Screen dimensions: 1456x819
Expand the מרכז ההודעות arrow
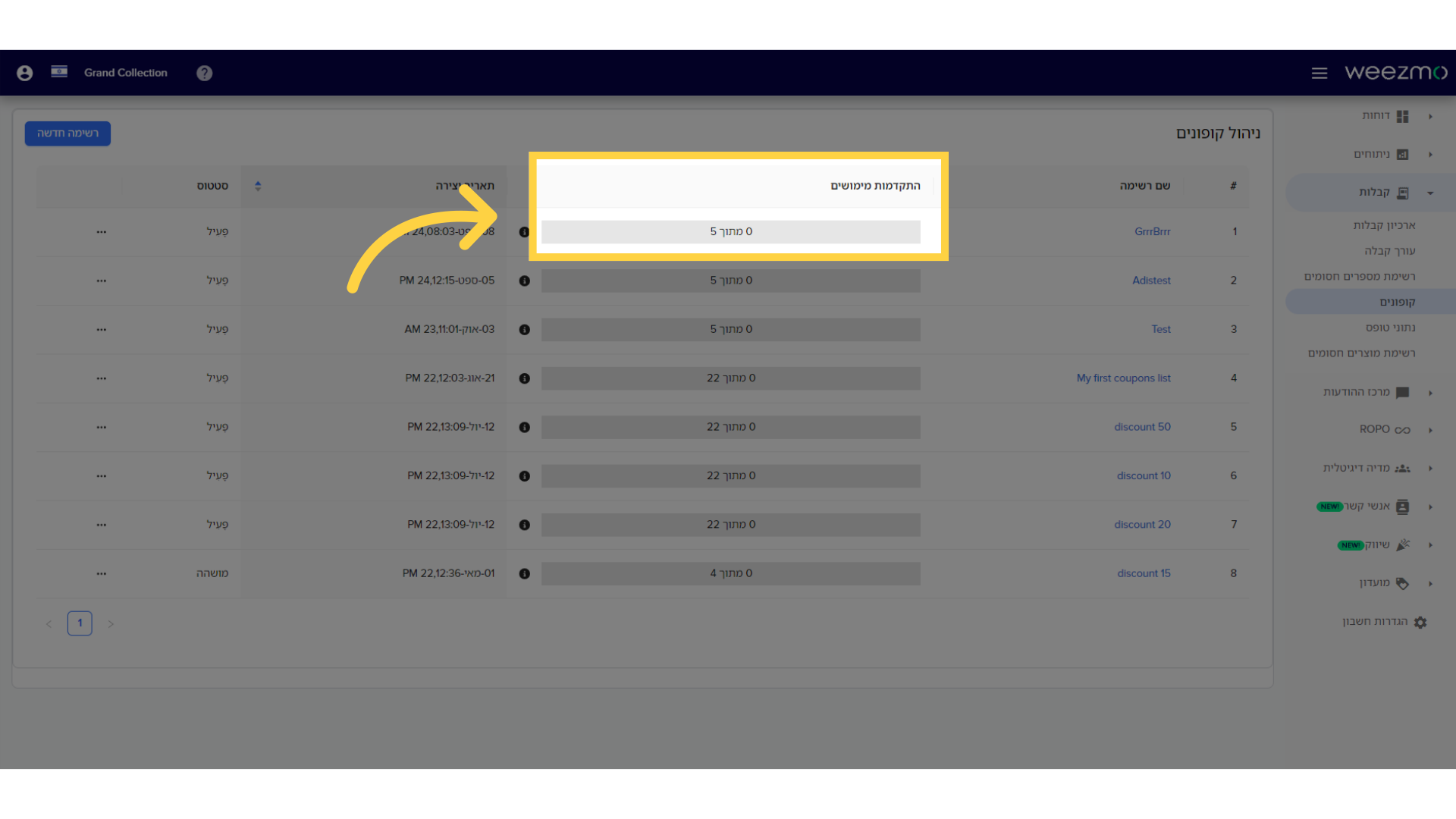pos(1430,393)
